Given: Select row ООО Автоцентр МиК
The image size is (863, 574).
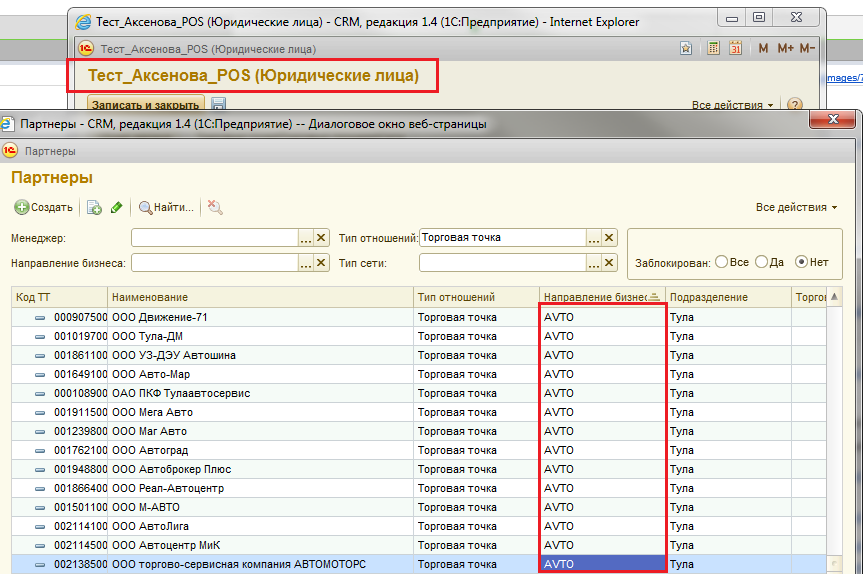Looking at the screenshot, I should pyautogui.click(x=419, y=545).
